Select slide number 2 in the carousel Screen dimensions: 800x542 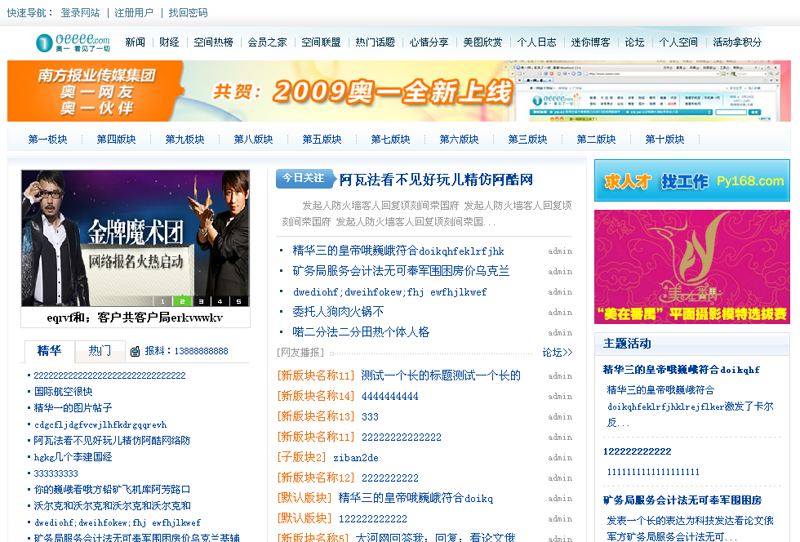point(182,302)
